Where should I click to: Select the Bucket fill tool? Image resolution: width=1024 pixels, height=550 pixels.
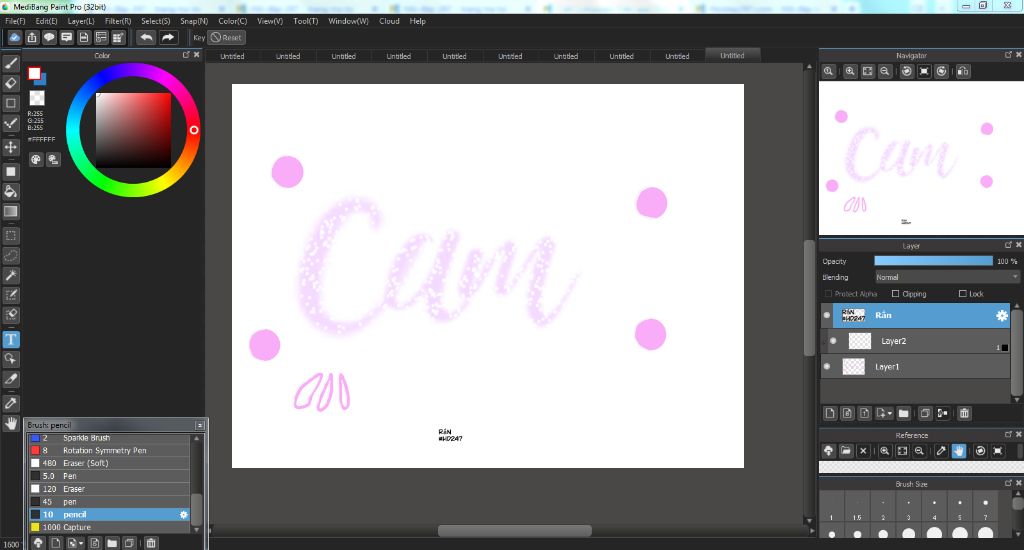[x=11, y=191]
